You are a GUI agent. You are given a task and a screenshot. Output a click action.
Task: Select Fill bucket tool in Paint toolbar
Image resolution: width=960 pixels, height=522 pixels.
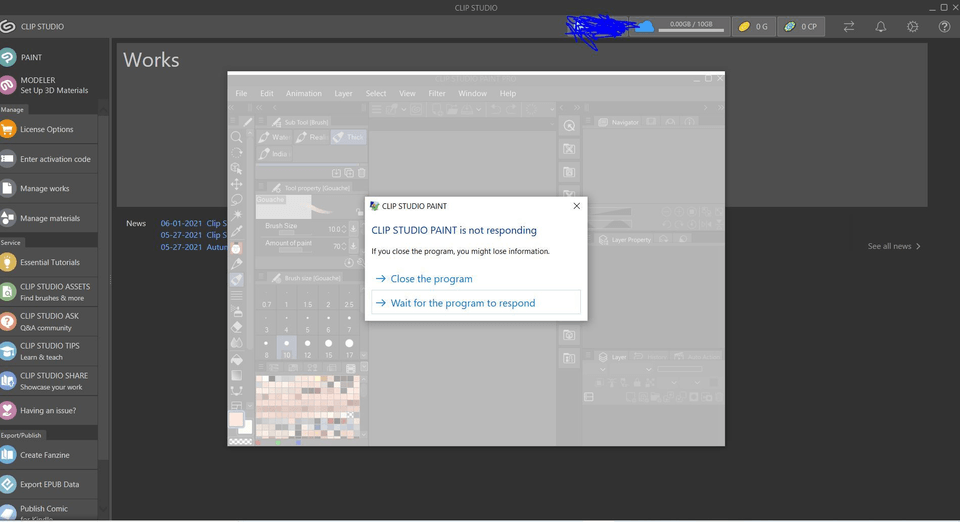236,359
